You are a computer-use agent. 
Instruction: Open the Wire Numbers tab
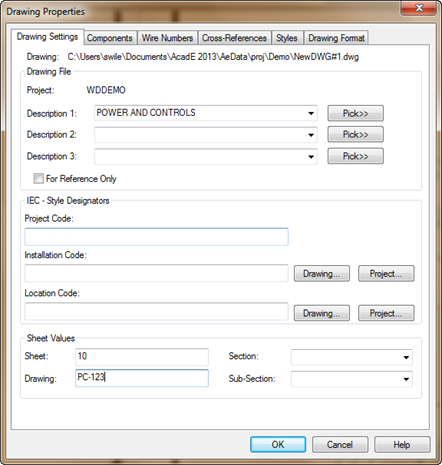pyautogui.click(x=167, y=38)
